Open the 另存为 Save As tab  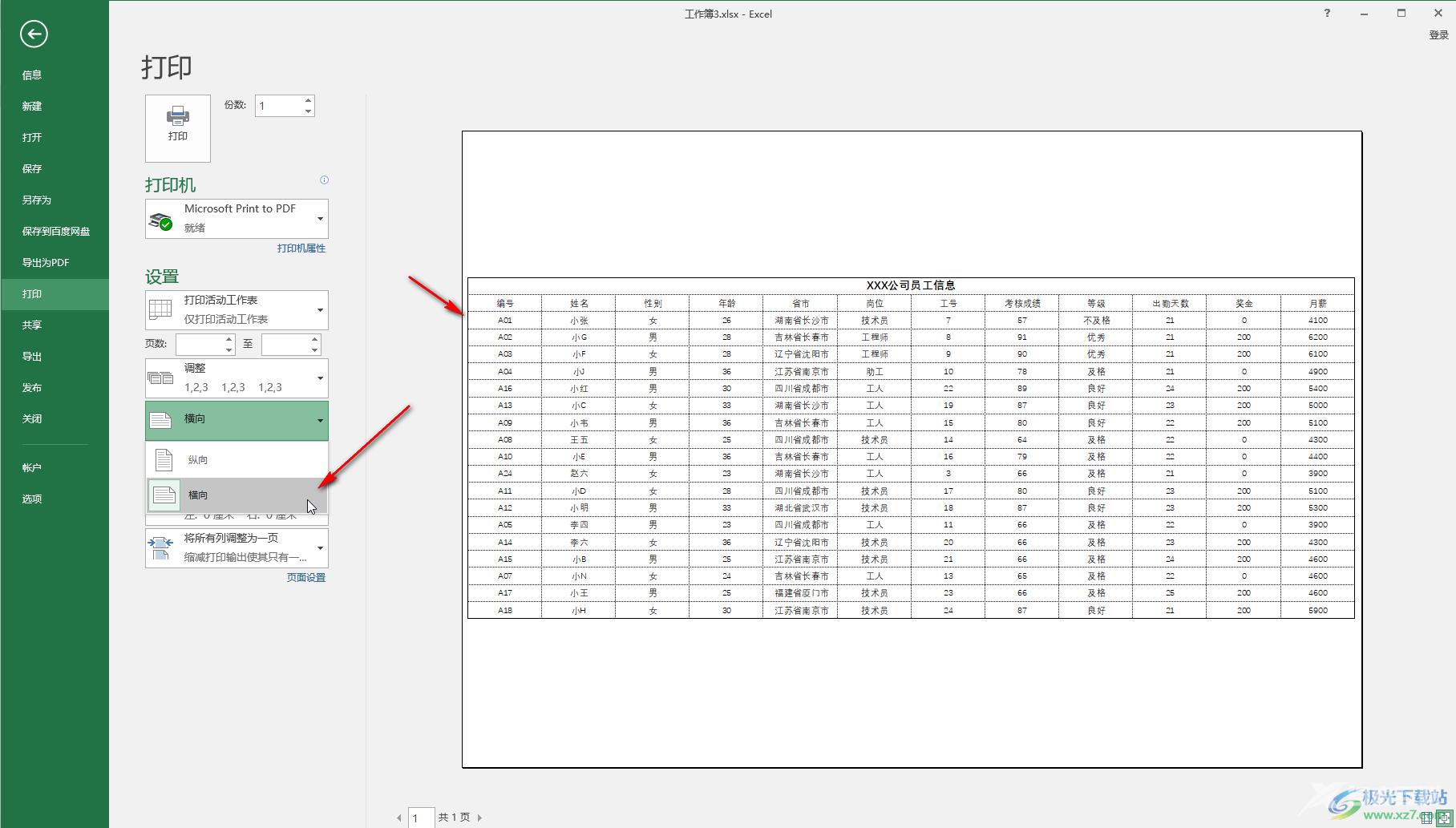point(55,200)
